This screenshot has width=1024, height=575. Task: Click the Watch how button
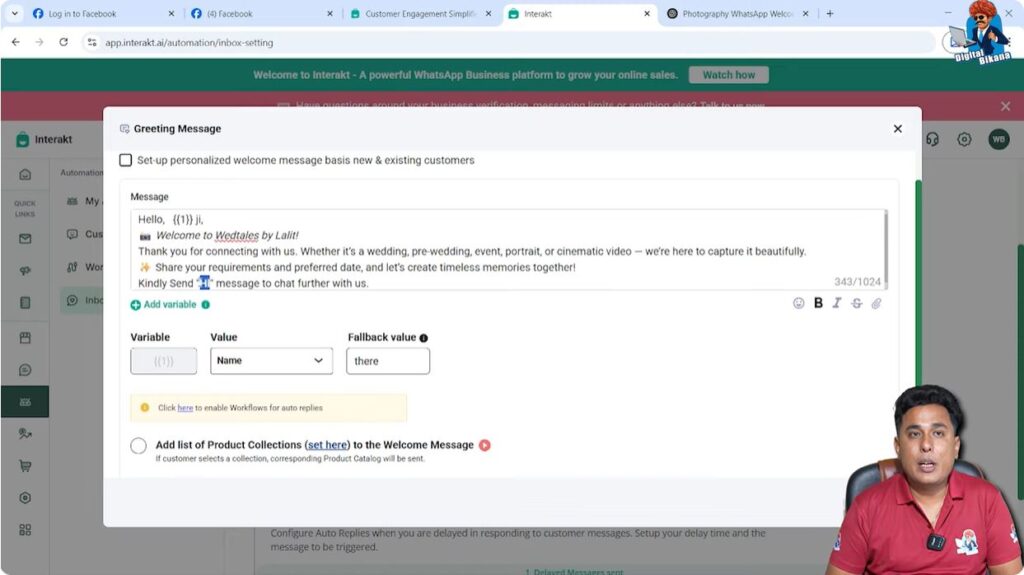click(x=728, y=74)
